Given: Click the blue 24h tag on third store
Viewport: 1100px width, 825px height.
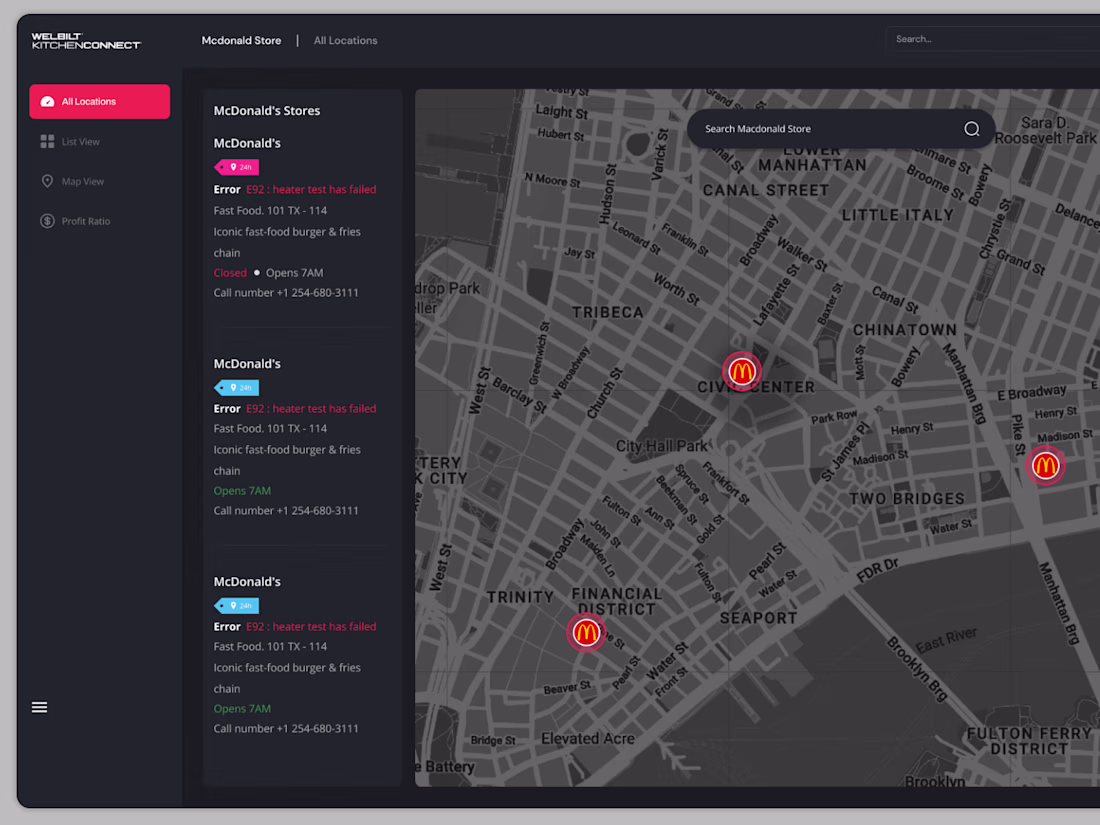Looking at the screenshot, I should point(236,605).
